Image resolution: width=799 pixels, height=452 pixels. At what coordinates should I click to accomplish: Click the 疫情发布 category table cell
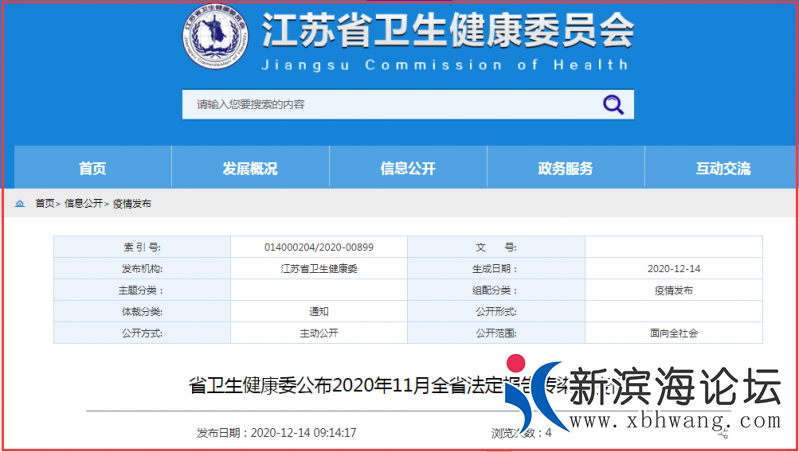(x=672, y=290)
